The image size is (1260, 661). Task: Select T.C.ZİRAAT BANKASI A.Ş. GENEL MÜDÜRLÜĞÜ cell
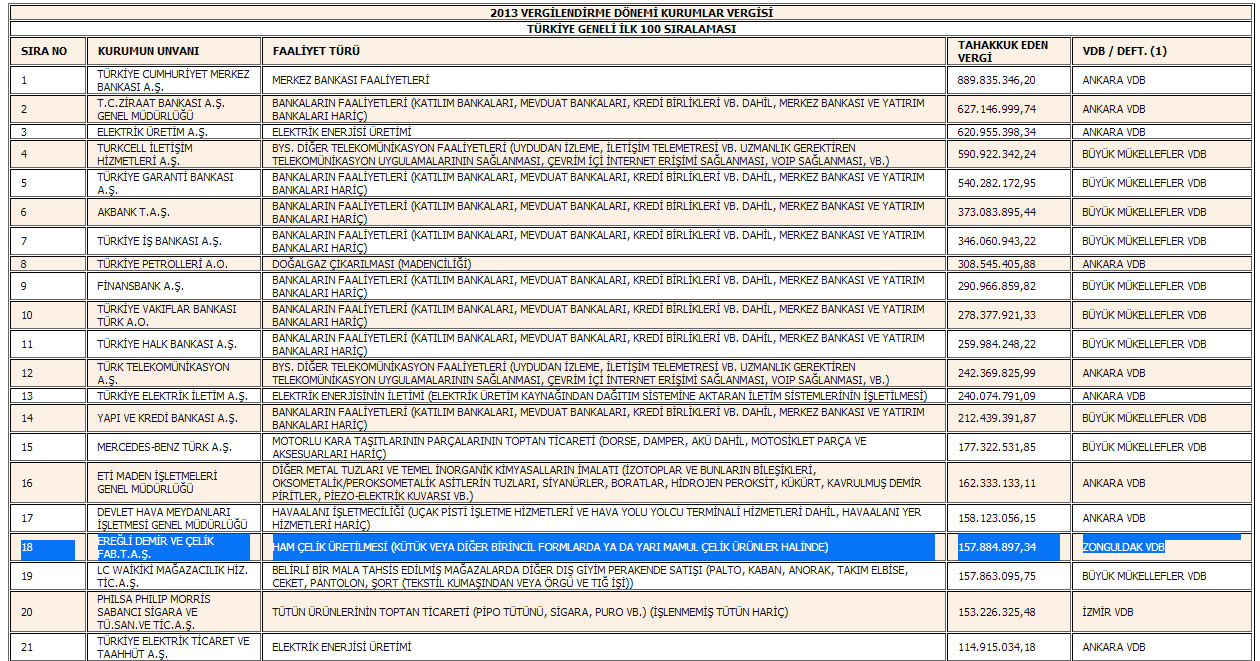coord(174,109)
